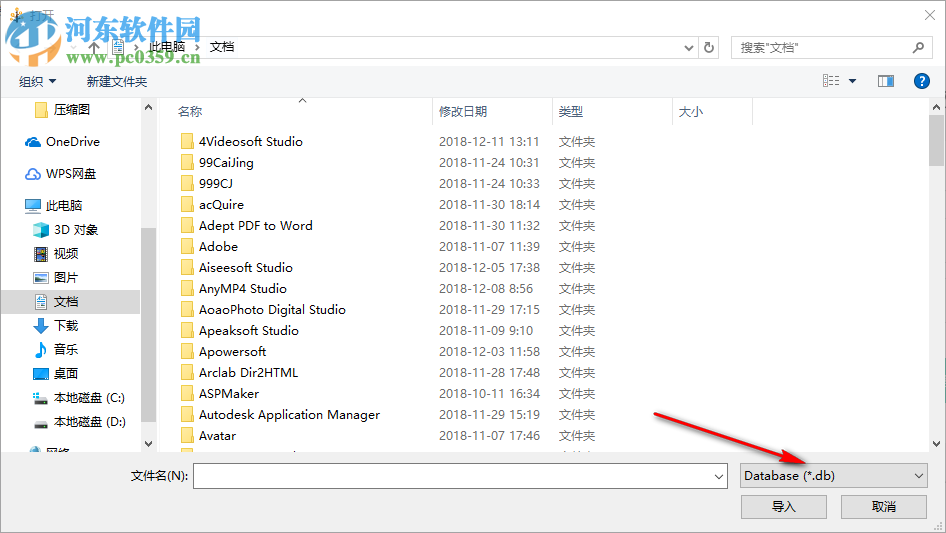The width and height of the screenshot is (946, 533).
Task: Open the 组织 menu
Action: pos(37,81)
